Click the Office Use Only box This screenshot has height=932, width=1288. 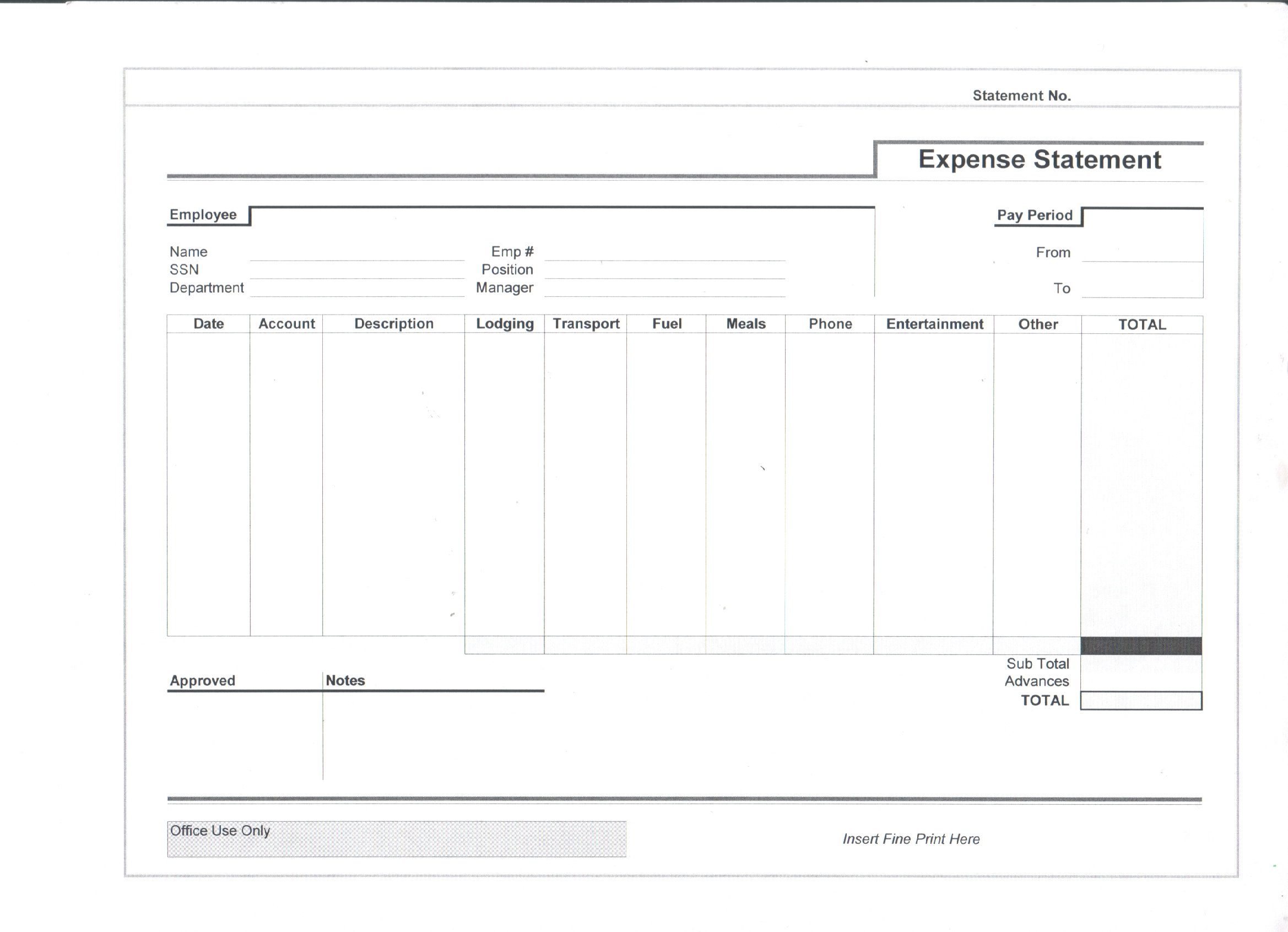pyautogui.click(x=397, y=839)
